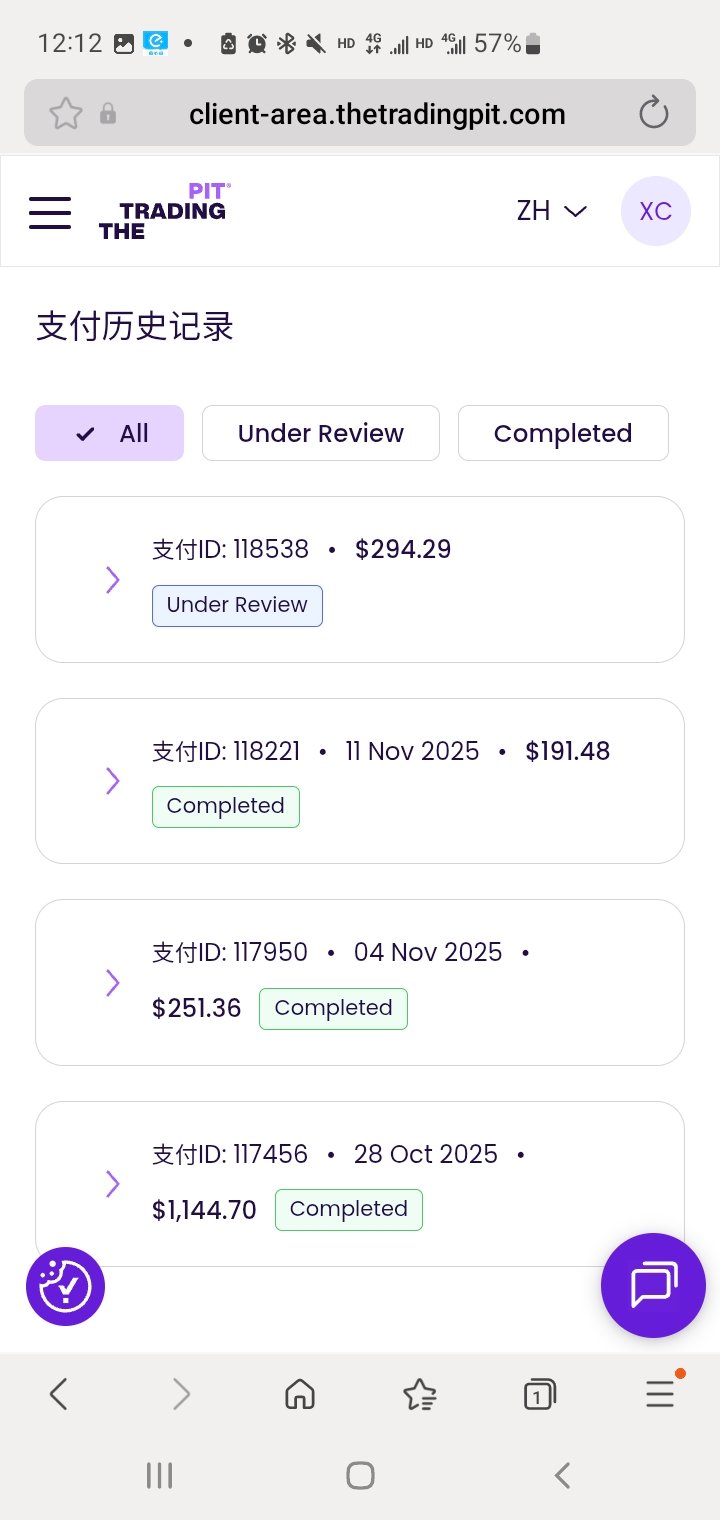Open the live chat support bubble
Screen dimensions: 720x1520
pos(653,1285)
